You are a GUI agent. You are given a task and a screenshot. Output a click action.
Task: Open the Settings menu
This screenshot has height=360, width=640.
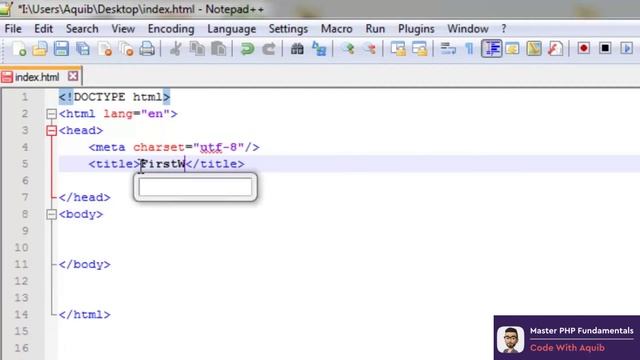coord(288,29)
